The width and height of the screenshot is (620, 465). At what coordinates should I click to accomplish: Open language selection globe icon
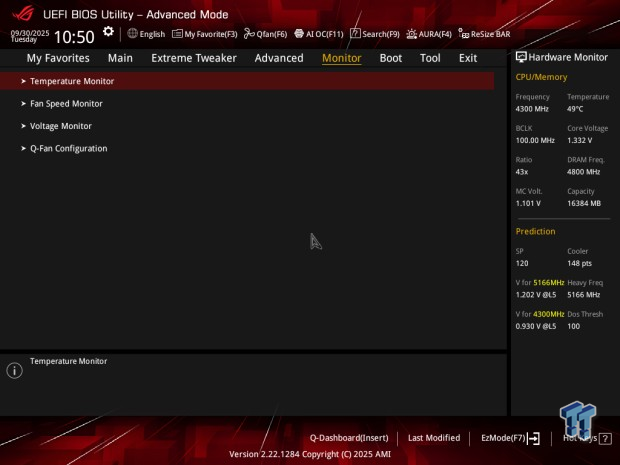[133, 33]
